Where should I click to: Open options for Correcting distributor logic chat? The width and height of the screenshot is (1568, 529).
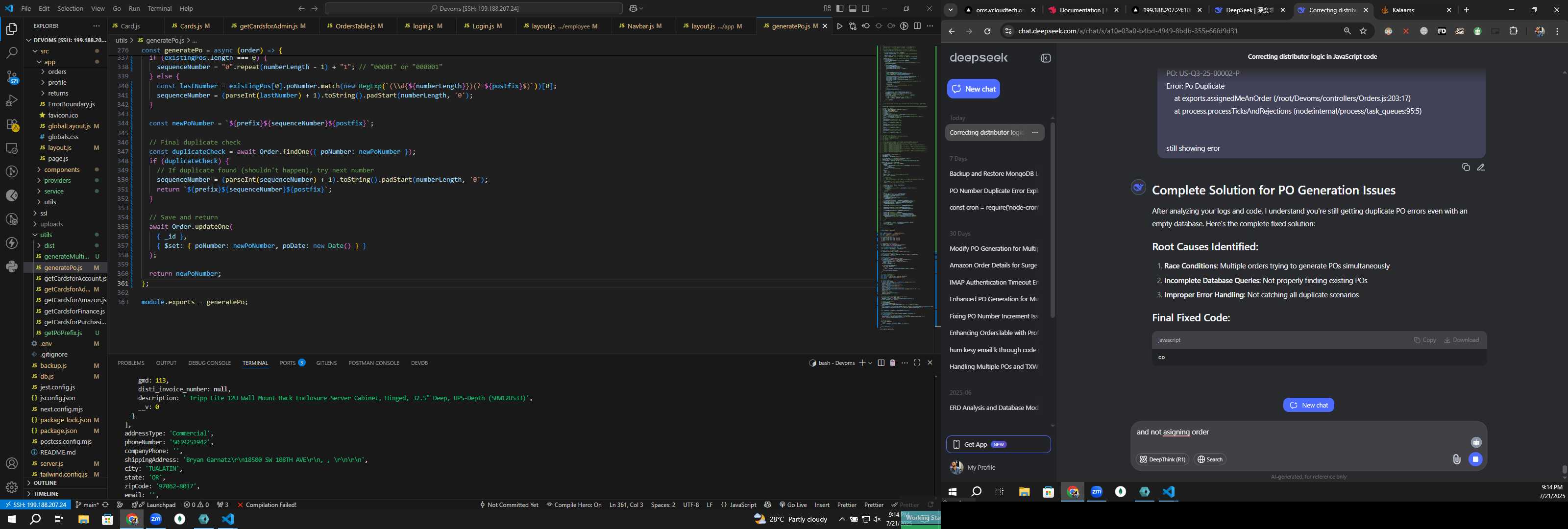pyautogui.click(x=1035, y=133)
